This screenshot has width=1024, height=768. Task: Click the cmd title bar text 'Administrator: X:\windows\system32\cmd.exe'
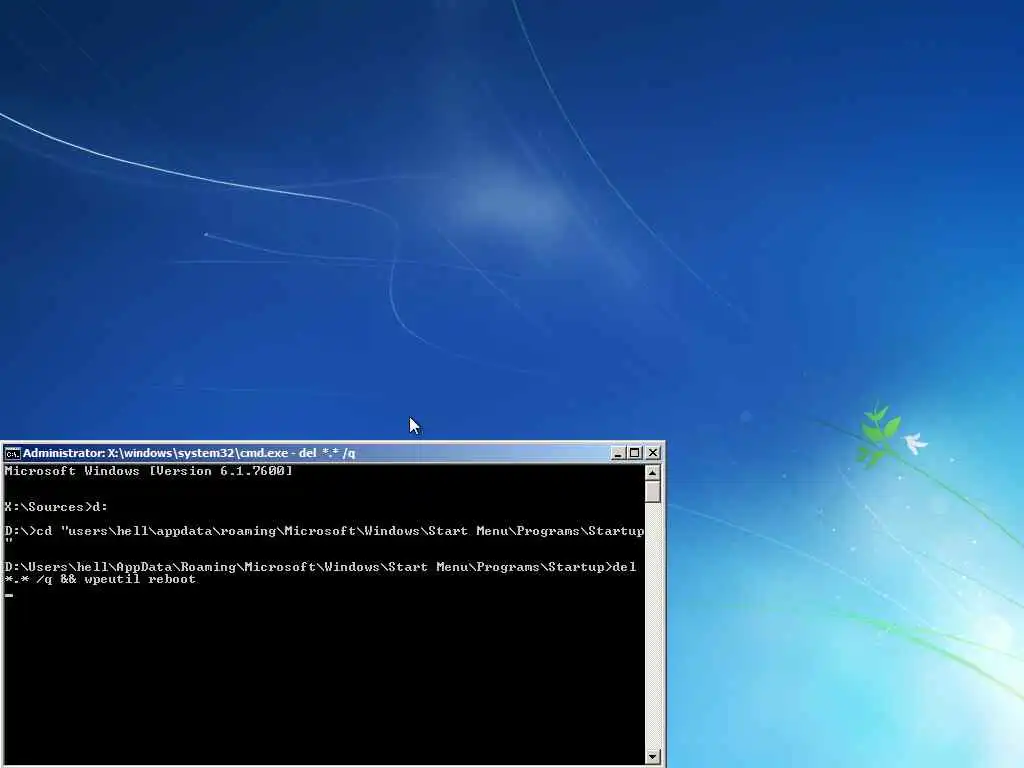pos(155,453)
